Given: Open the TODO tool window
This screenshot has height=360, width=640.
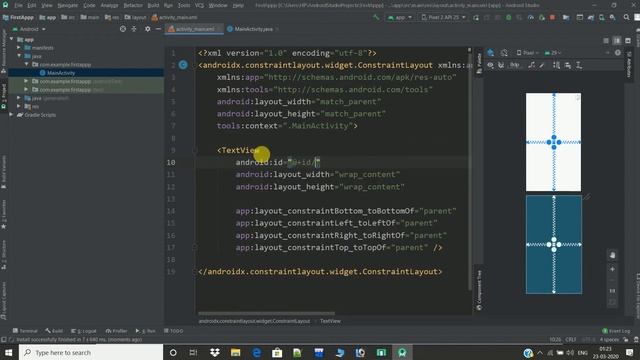Looking at the screenshot, I should pos(174,331).
